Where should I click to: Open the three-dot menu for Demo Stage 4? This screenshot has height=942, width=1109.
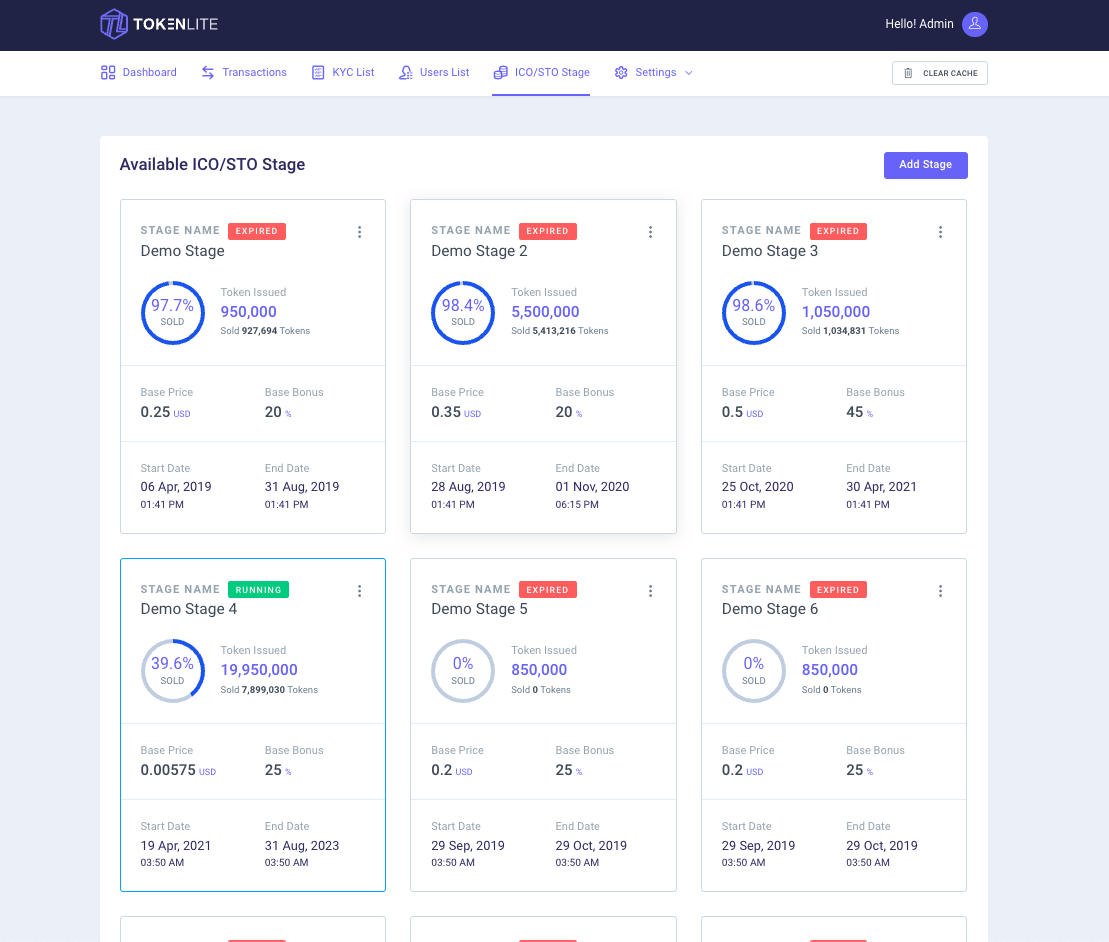(359, 591)
